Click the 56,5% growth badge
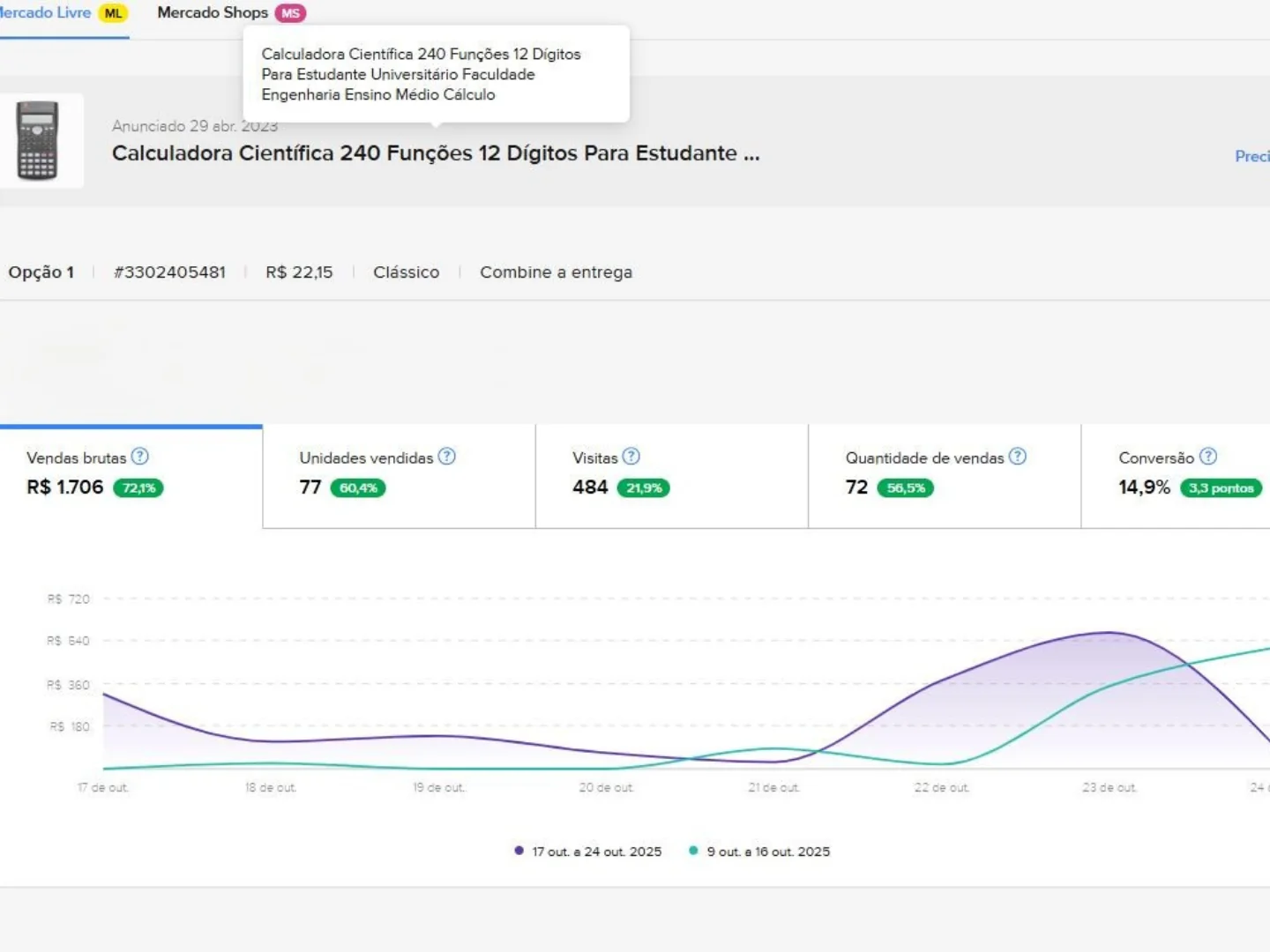 [x=906, y=488]
